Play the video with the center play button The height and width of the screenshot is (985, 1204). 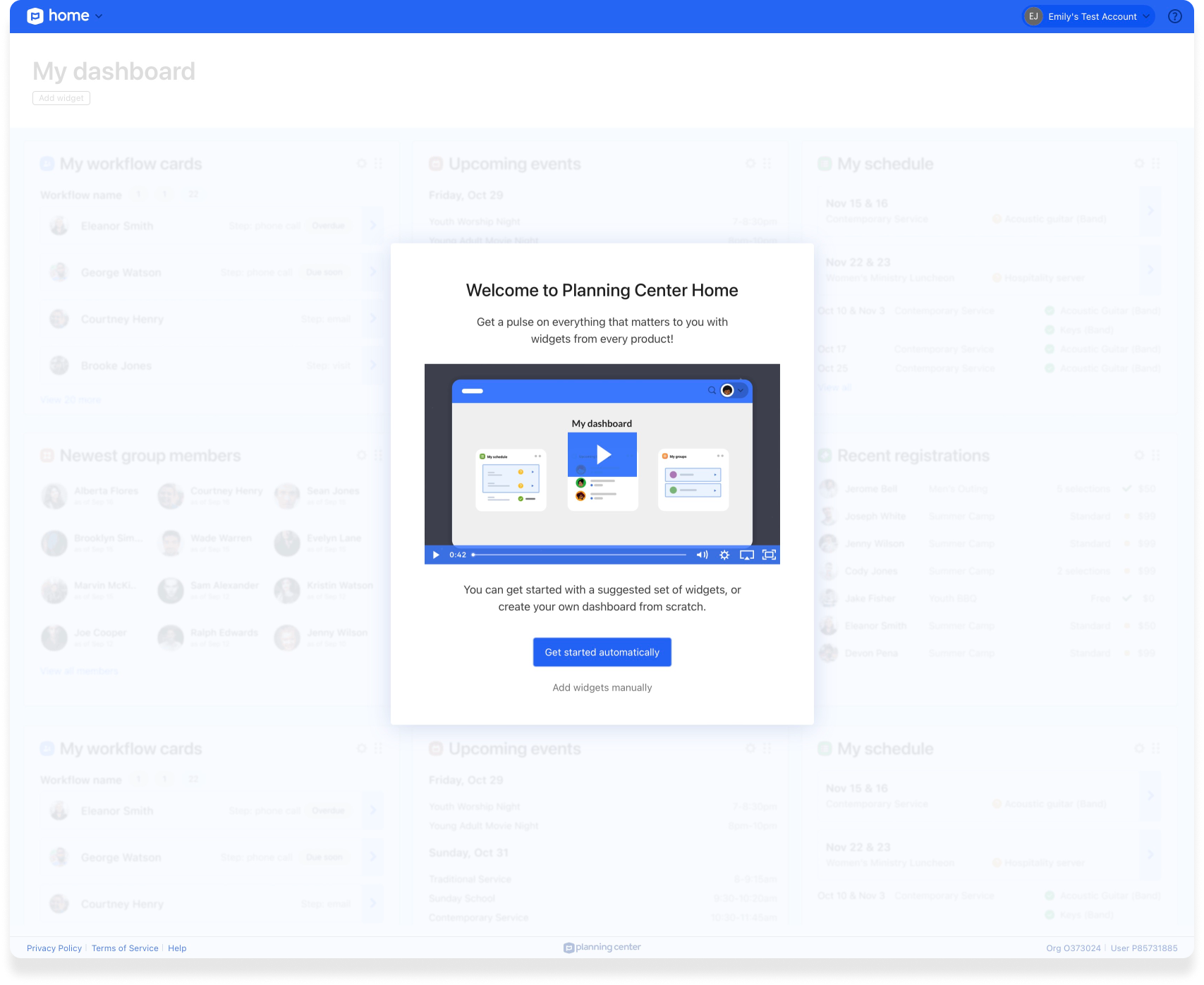[602, 454]
